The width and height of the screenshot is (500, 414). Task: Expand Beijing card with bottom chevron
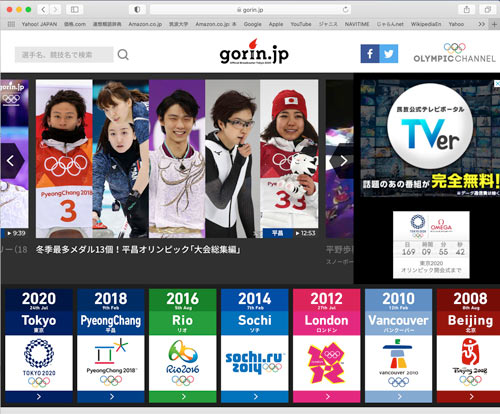pyautogui.click(x=469, y=397)
